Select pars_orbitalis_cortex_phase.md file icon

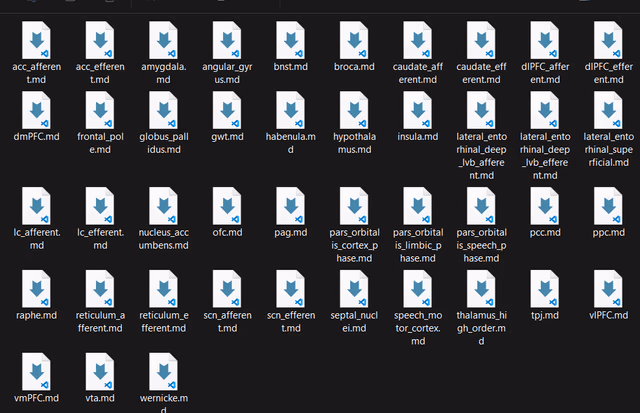[354, 206]
